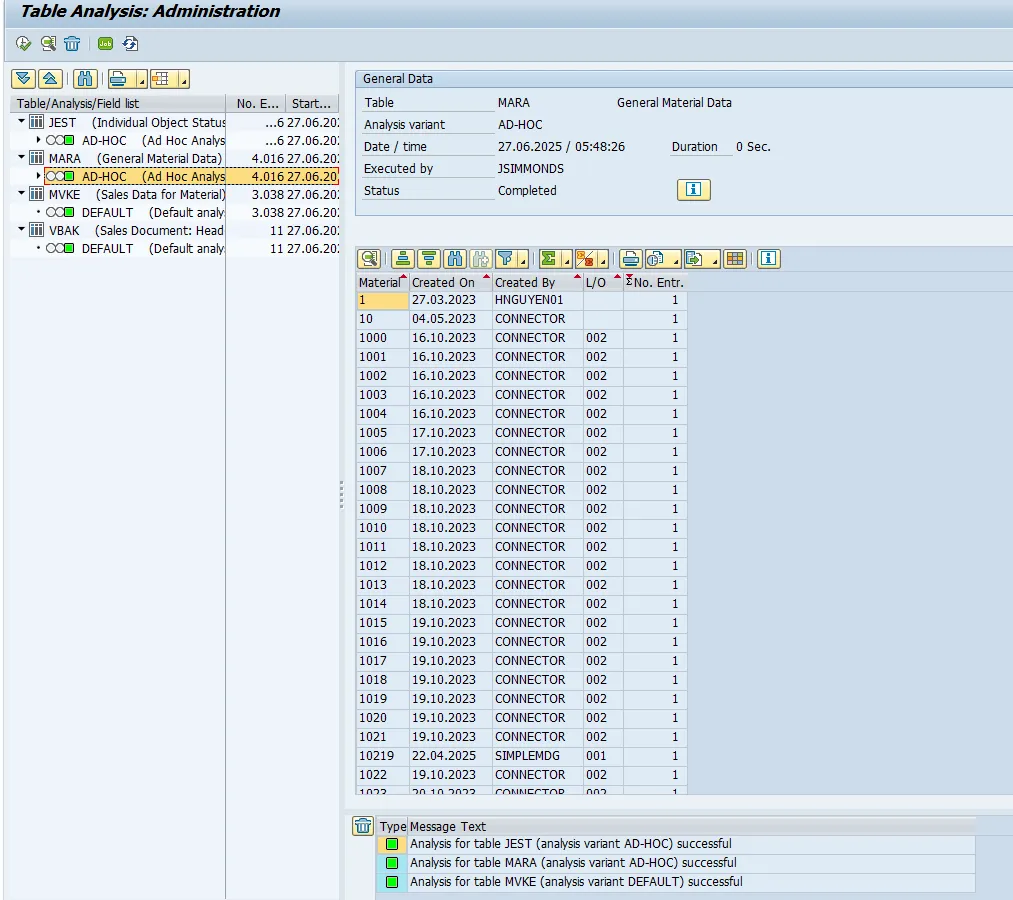The height and width of the screenshot is (900, 1013).
Task: Click the delete messages trash icon
Action: click(363, 826)
